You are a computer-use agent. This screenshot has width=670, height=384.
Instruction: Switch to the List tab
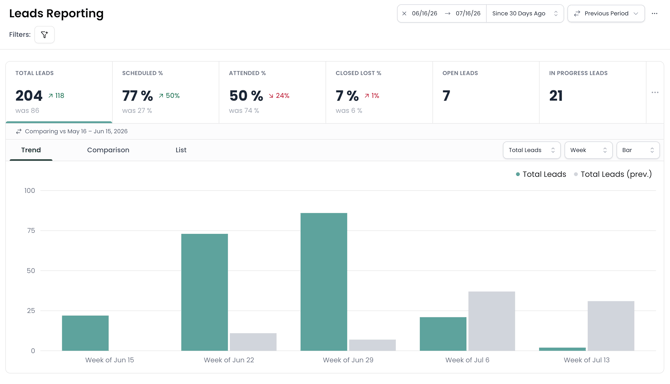pos(181,150)
